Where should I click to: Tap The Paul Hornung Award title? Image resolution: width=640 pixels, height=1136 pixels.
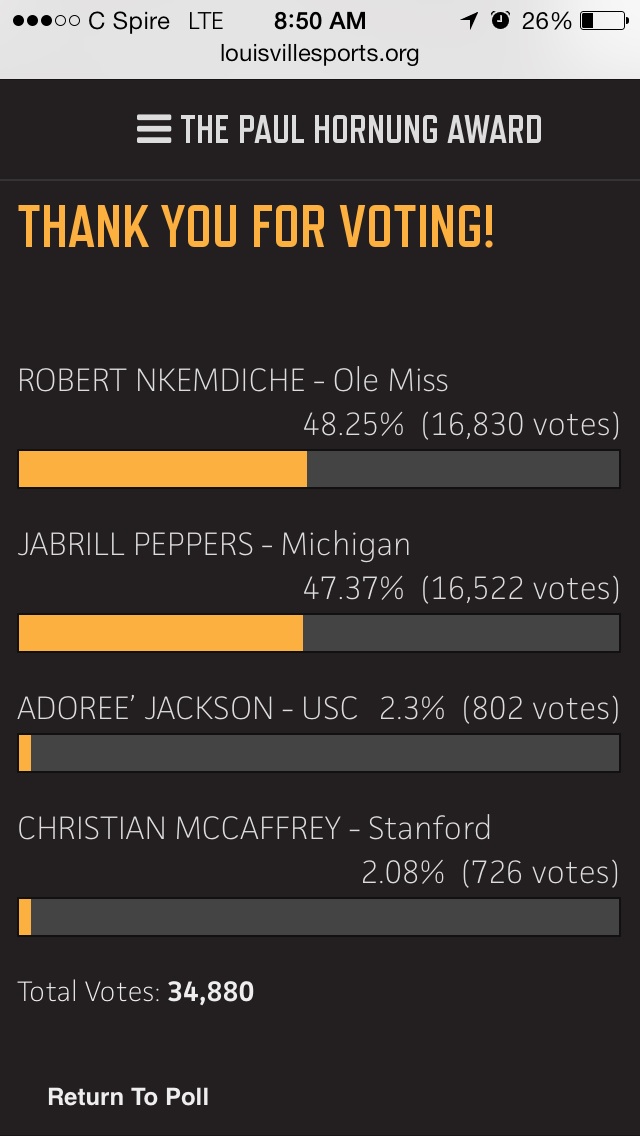point(361,130)
